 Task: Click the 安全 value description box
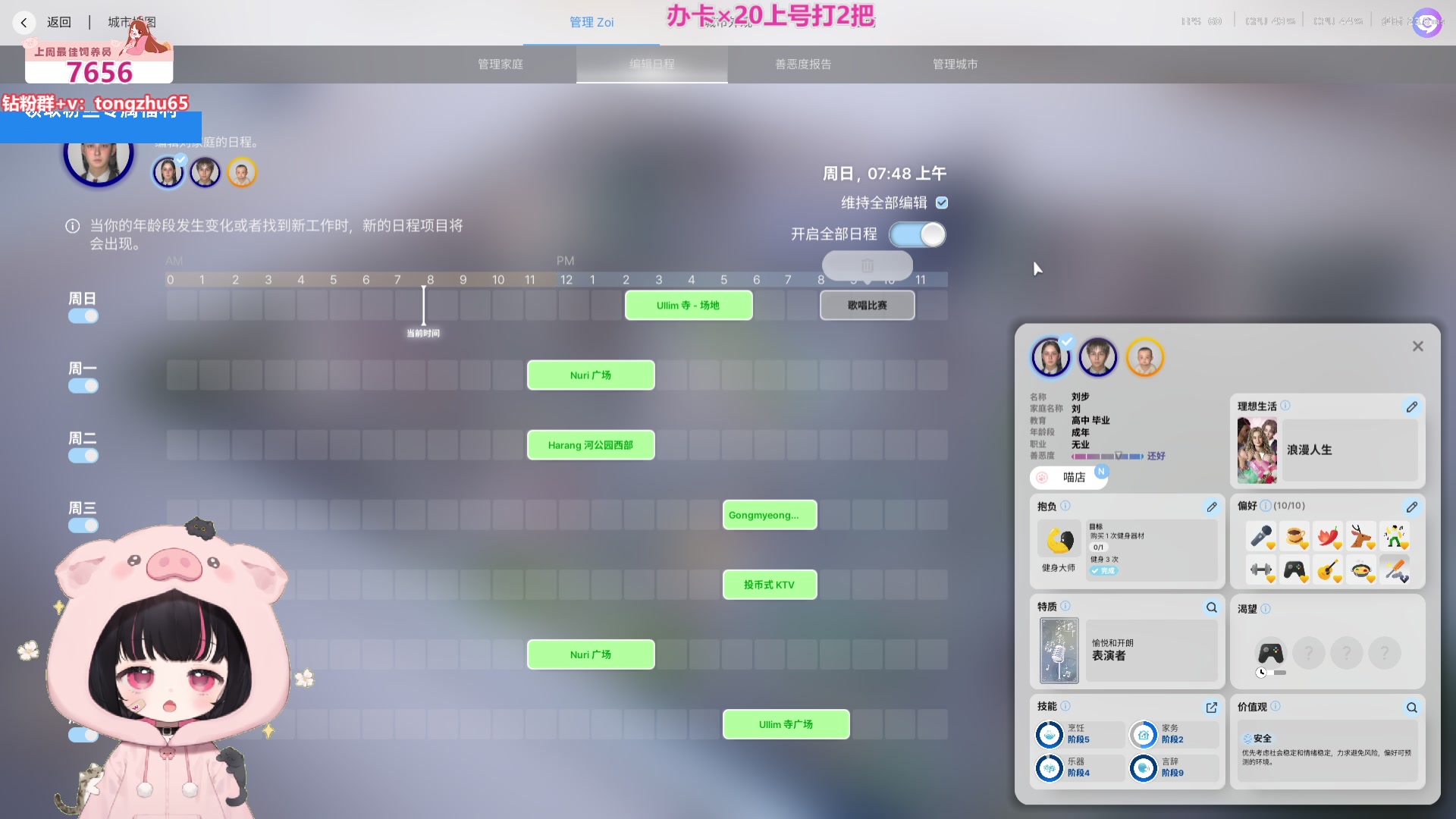coord(1328,751)
